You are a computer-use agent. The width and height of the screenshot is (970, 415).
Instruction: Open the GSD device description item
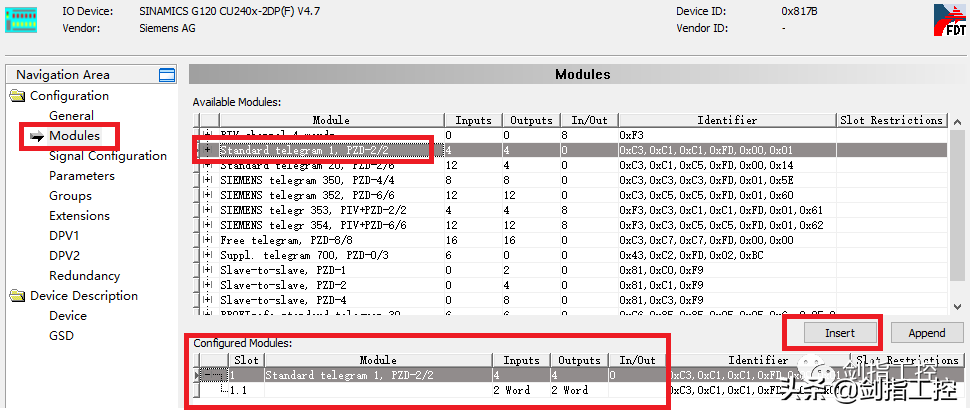tap(61, 336)
